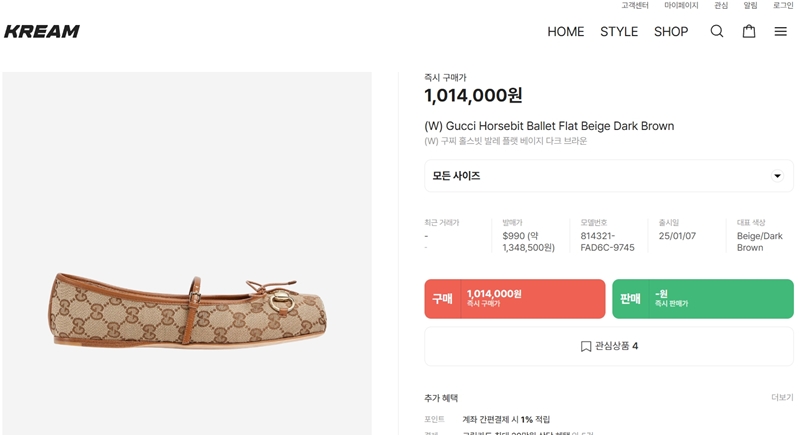Open the hamburger menu icon

coord(780,31)
